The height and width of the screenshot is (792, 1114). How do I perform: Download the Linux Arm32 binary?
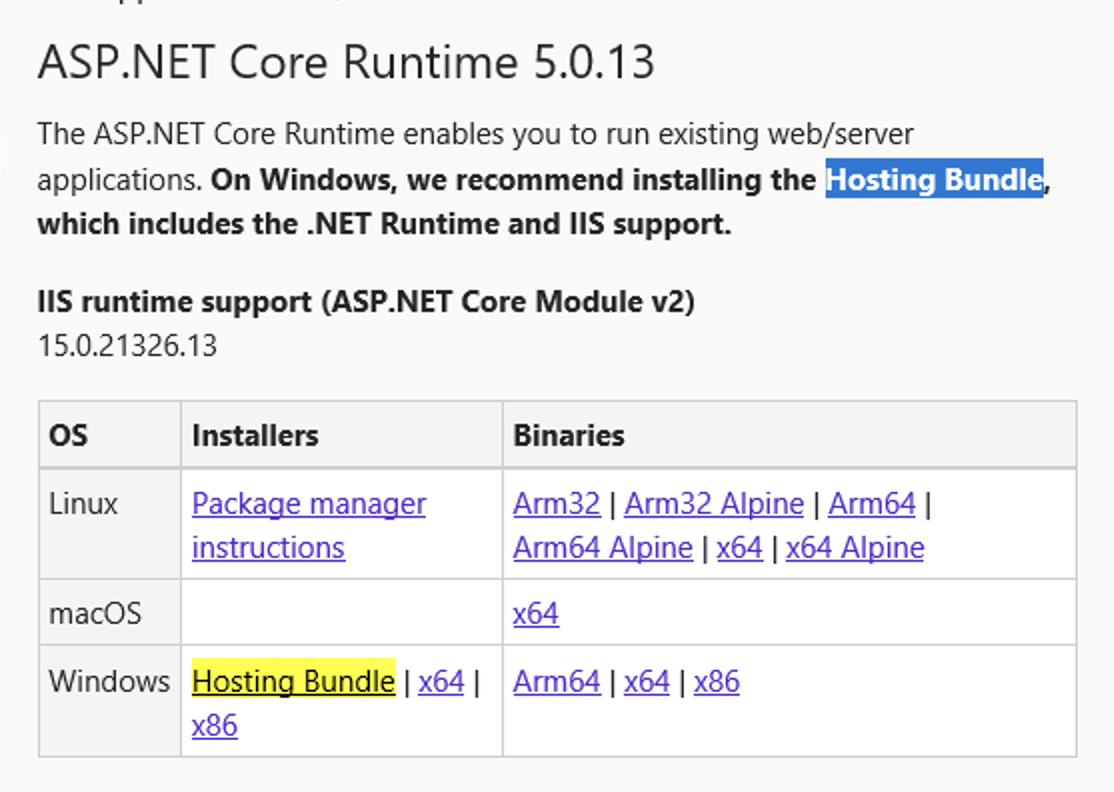556,504
